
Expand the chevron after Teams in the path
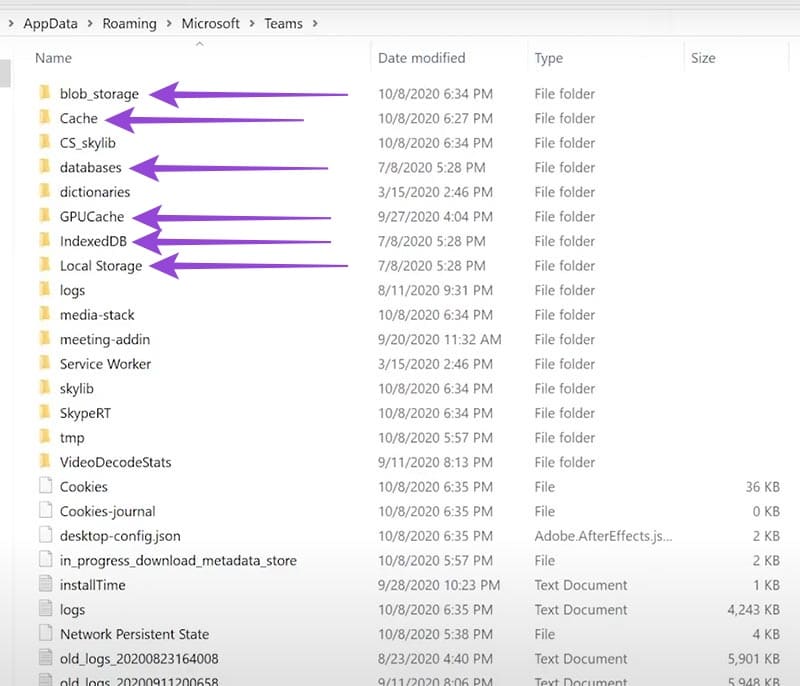click(x=315, y=23)
